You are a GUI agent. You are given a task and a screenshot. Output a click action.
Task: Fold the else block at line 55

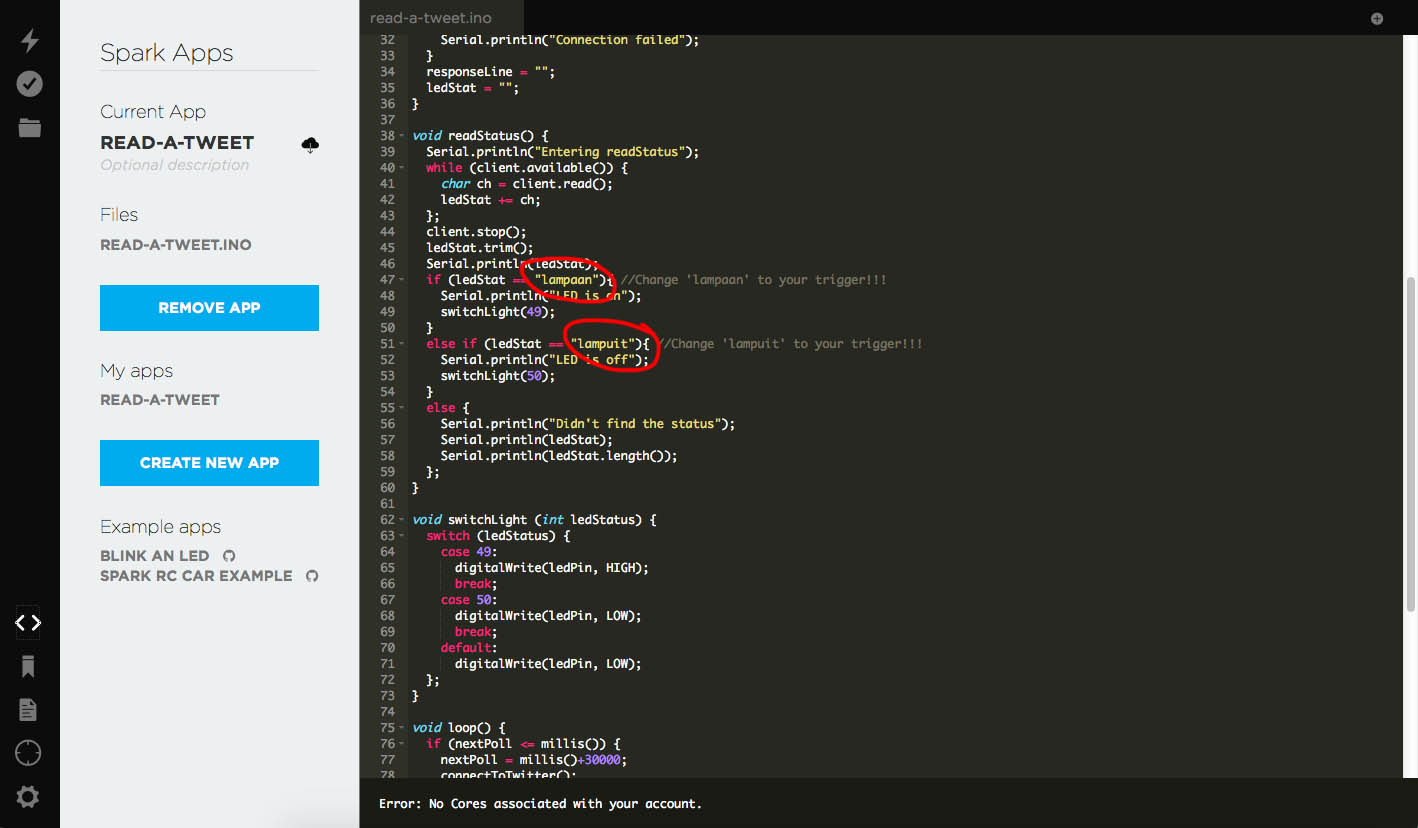click(403, 407)
